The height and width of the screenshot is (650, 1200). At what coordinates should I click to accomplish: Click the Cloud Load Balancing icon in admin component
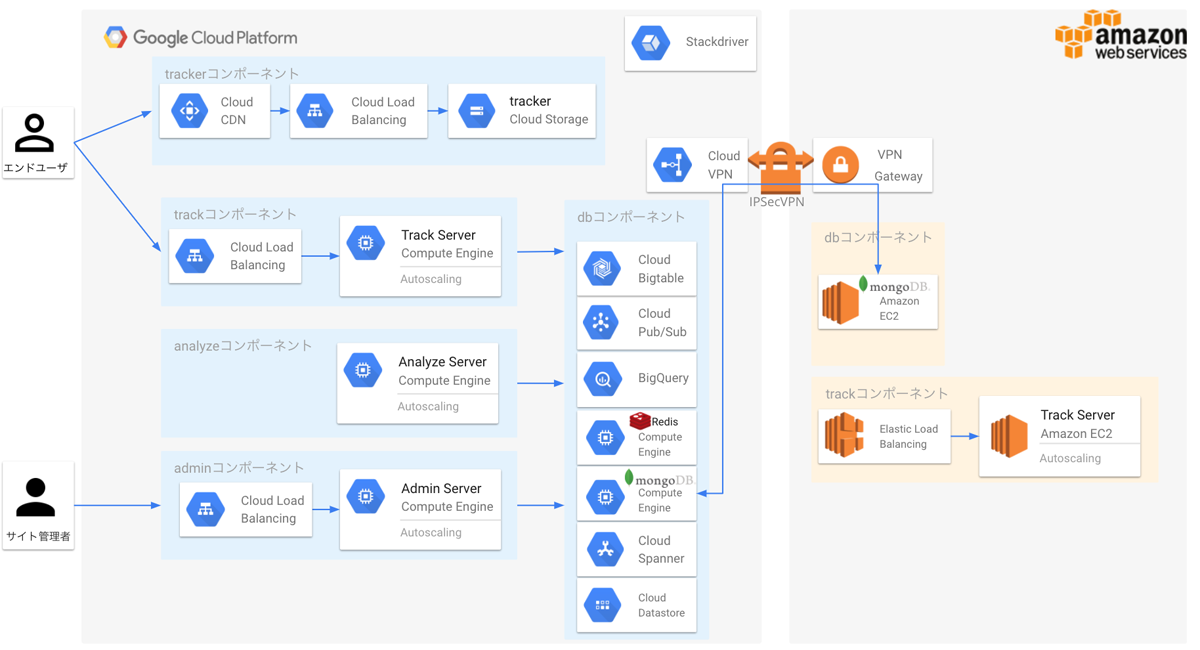206,509
